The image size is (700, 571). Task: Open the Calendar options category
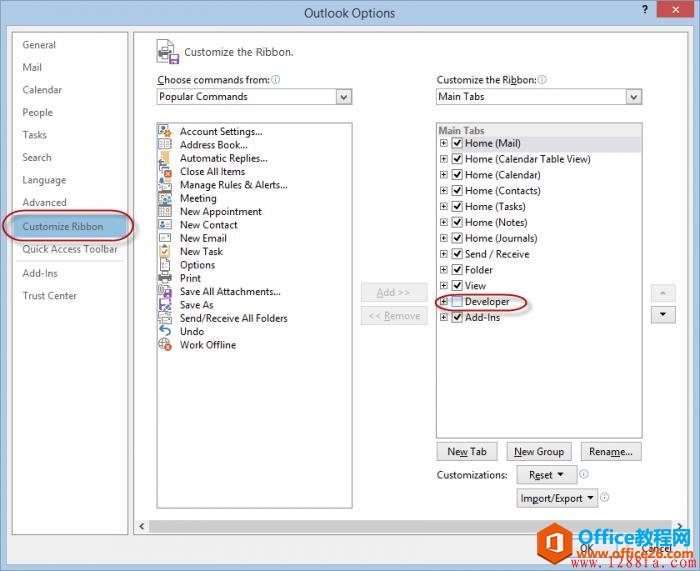(42, 90)
